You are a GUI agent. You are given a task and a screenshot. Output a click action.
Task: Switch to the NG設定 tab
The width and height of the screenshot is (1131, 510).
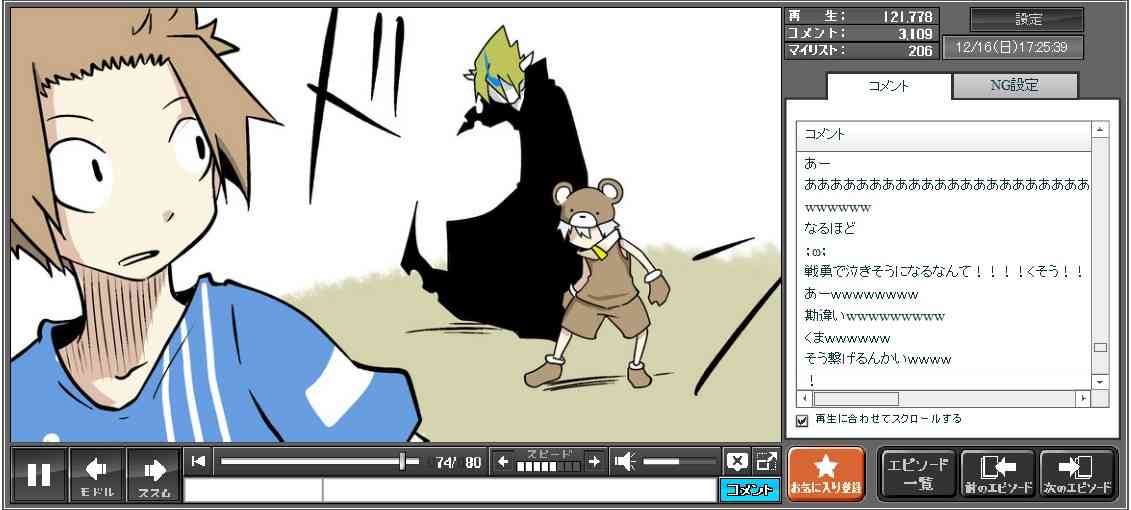click(1014, 86)
